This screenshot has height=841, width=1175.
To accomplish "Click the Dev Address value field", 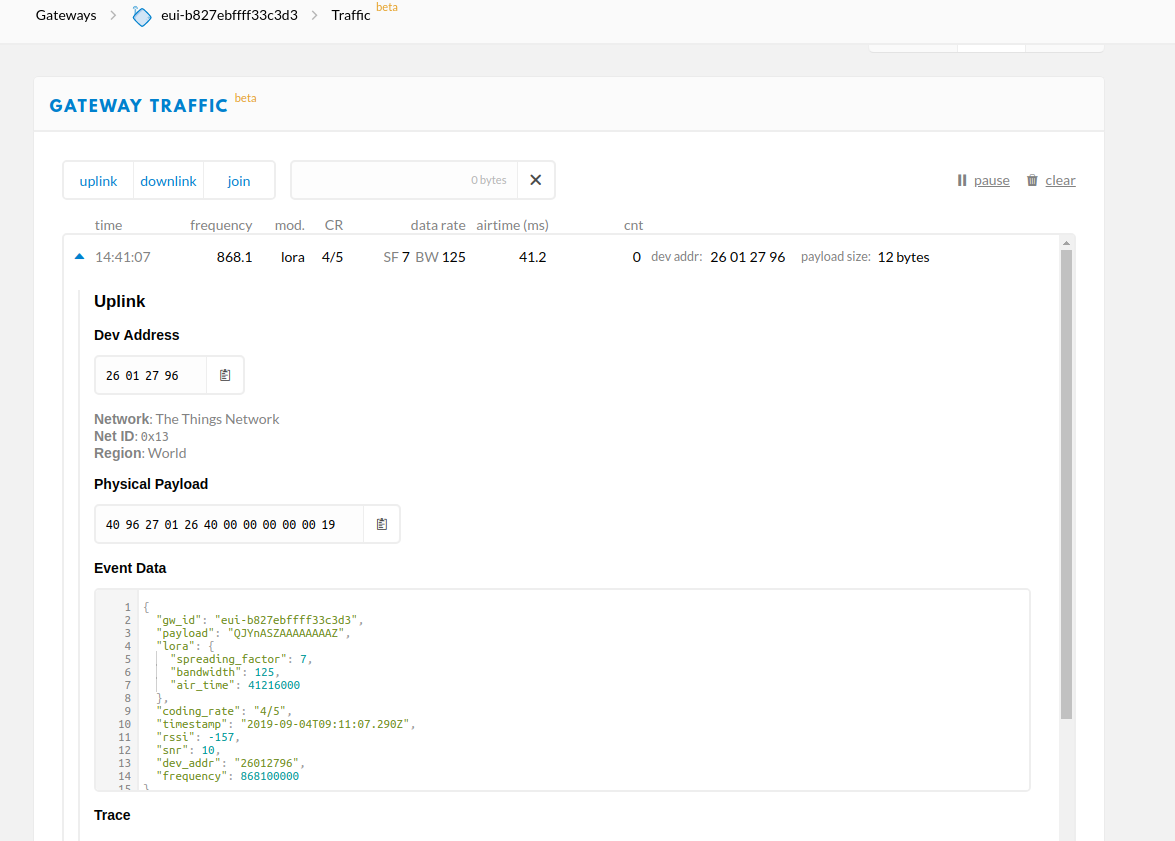I will click(x=150, y=375).
